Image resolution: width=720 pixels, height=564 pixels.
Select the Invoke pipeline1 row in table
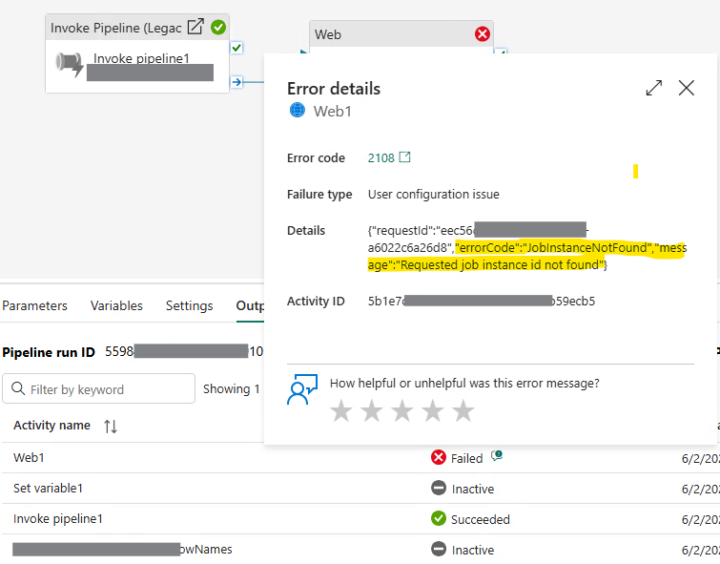(x=360, y=519)
